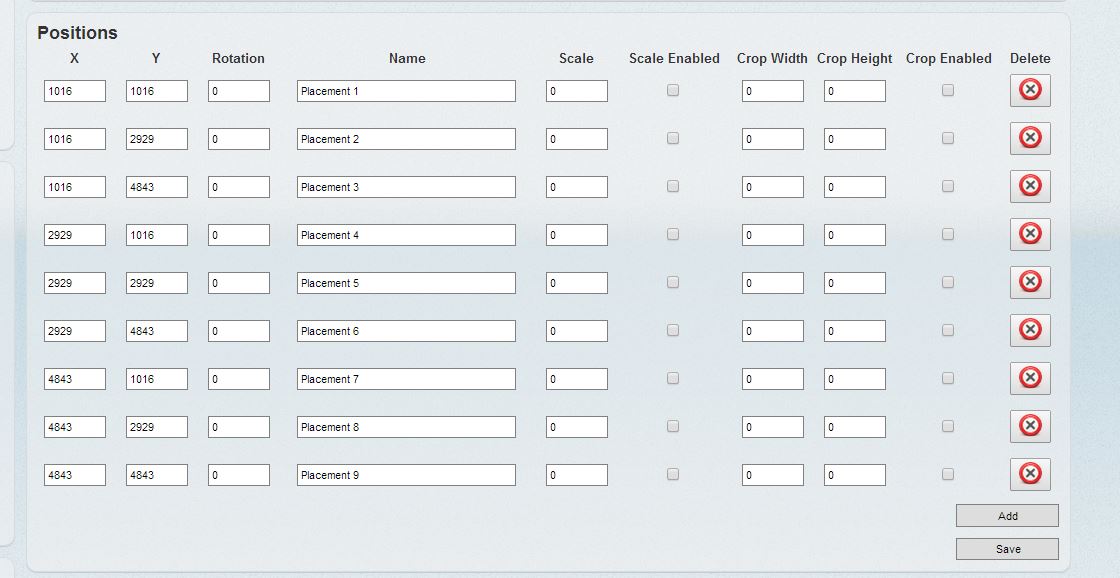This screenshot has width=1120, height=578.
Task: Delete the Placement 7 entry
Action: point(1030,378)
